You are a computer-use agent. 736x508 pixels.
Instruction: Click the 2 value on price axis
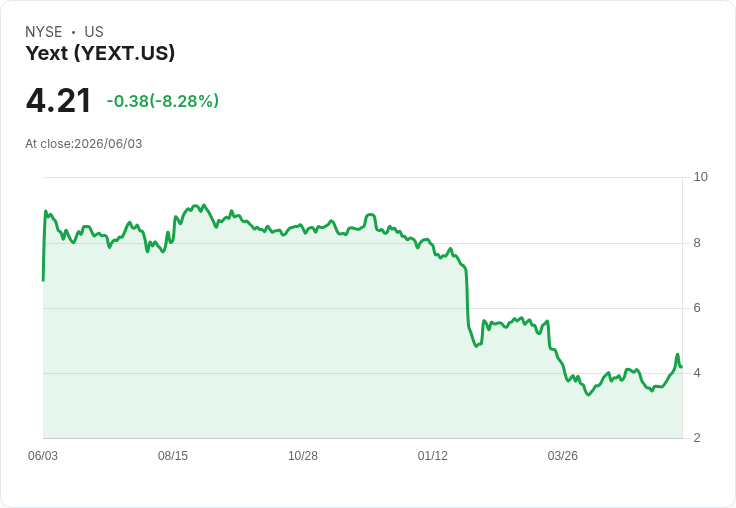pyautogui.click(x=697, y=438)
